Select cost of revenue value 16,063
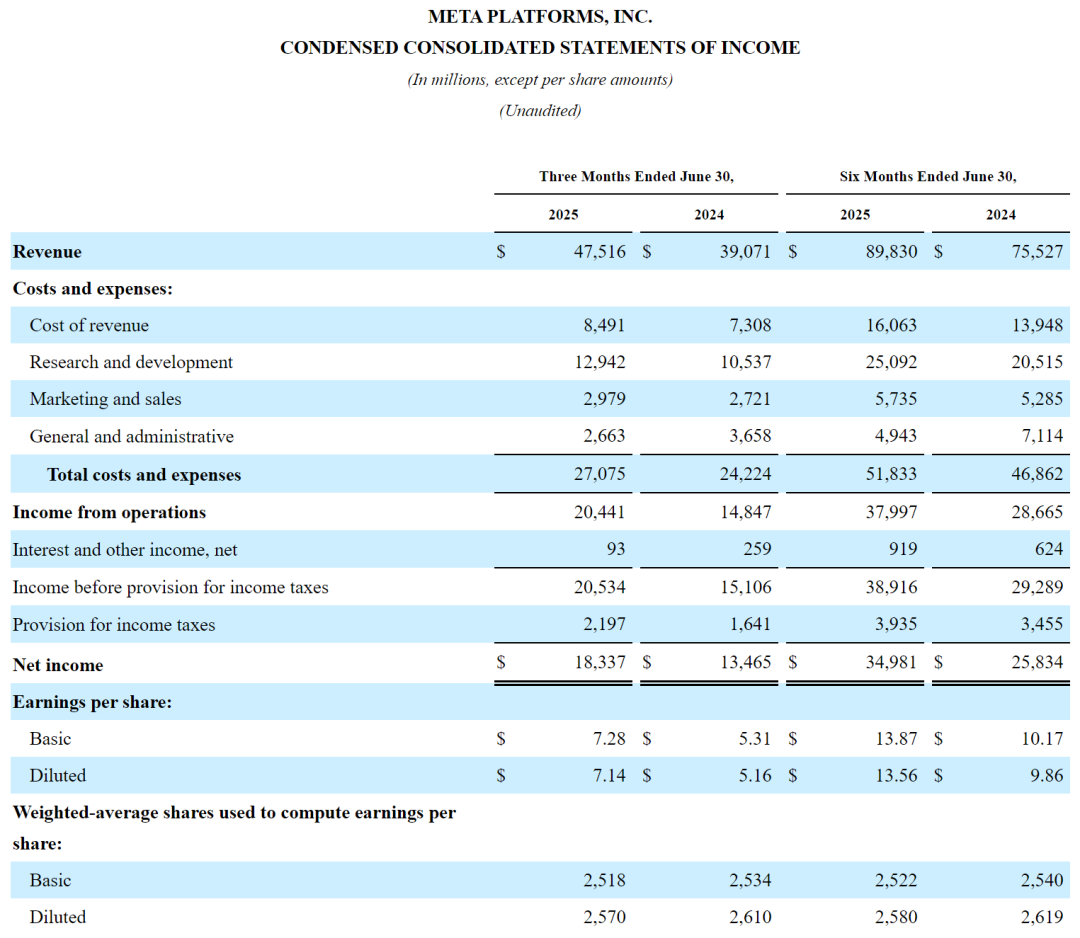The image size is (1080, 938). tap(891, 325)
